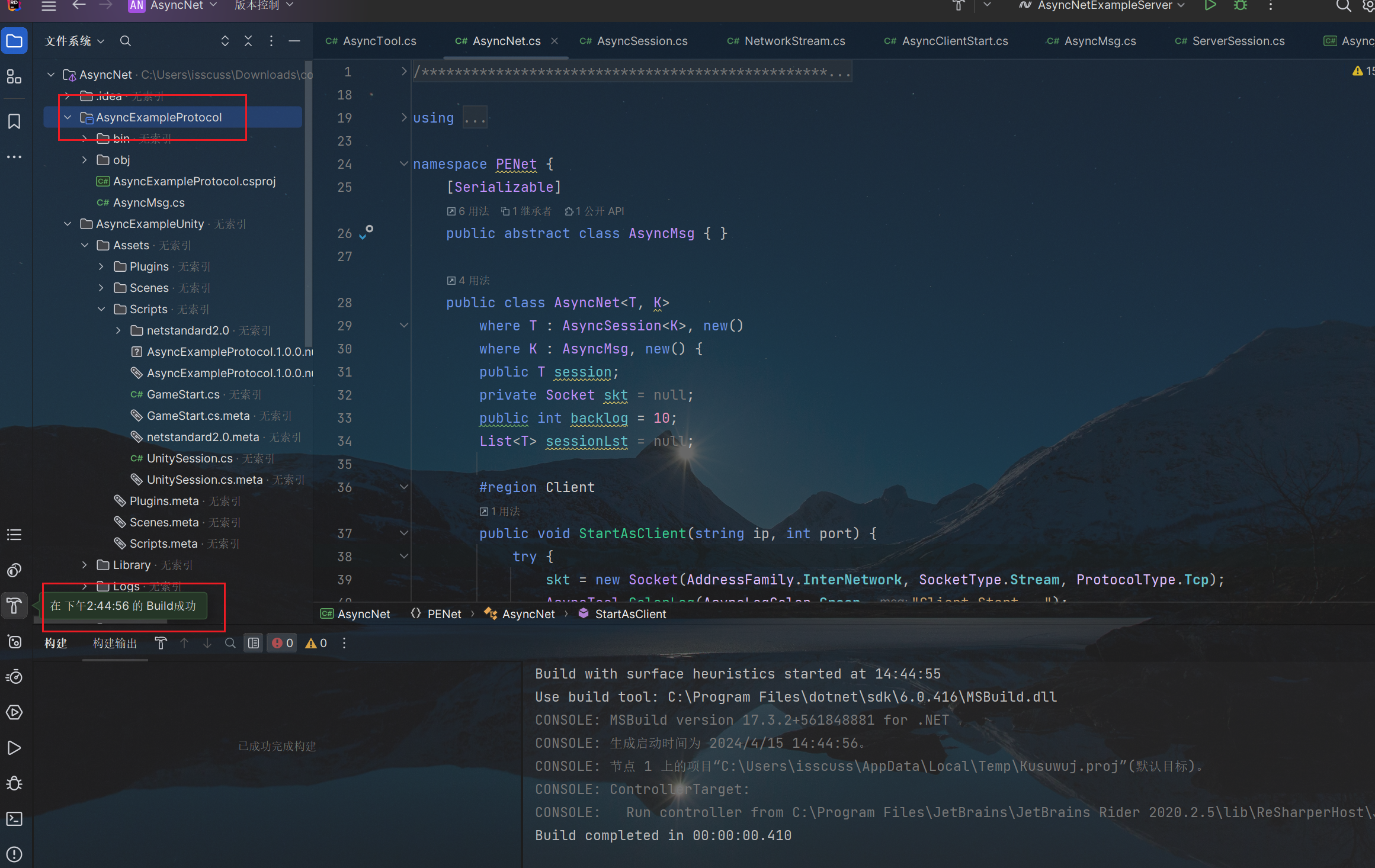This screenshot has width=1375, height=868.
Task: Open the Debug bug tool window
Action: pyautogui.click(x=14, y=783)
